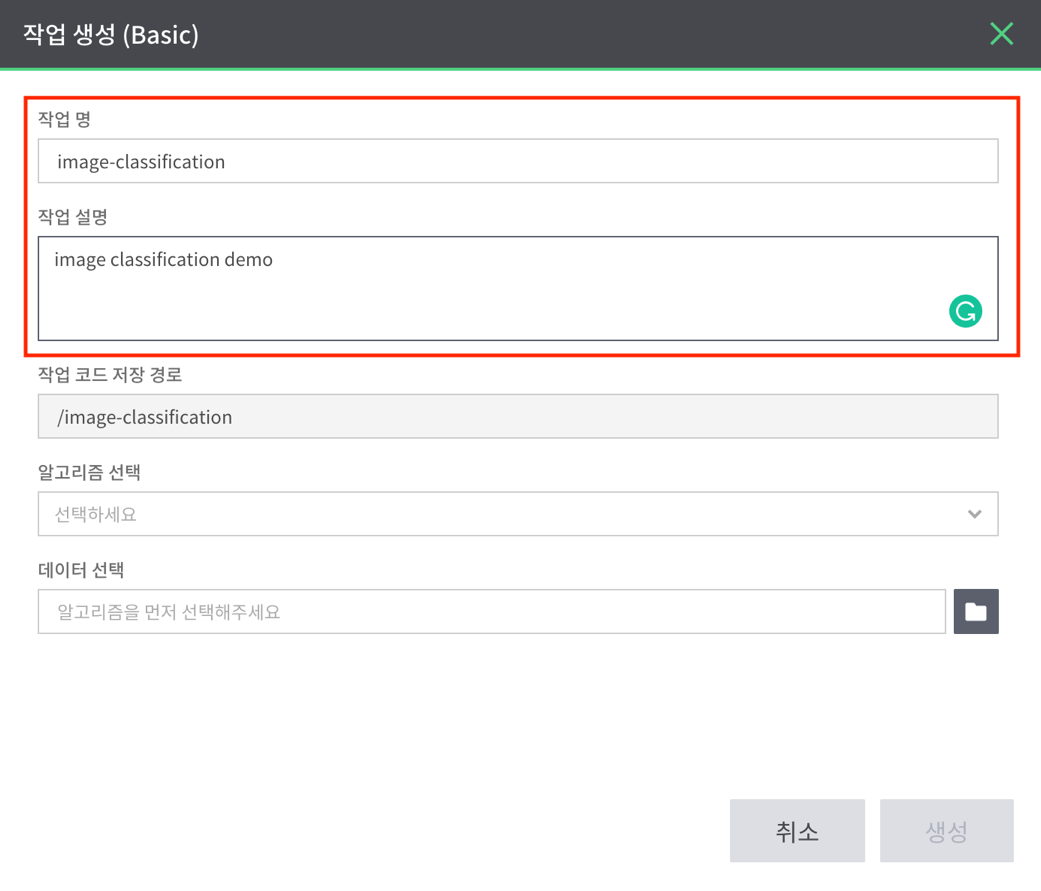Viewport: 1041px width, 891px height.
Task: Click the chevron arrow in algorithm dropdown
Action: (x=975, y=514)
